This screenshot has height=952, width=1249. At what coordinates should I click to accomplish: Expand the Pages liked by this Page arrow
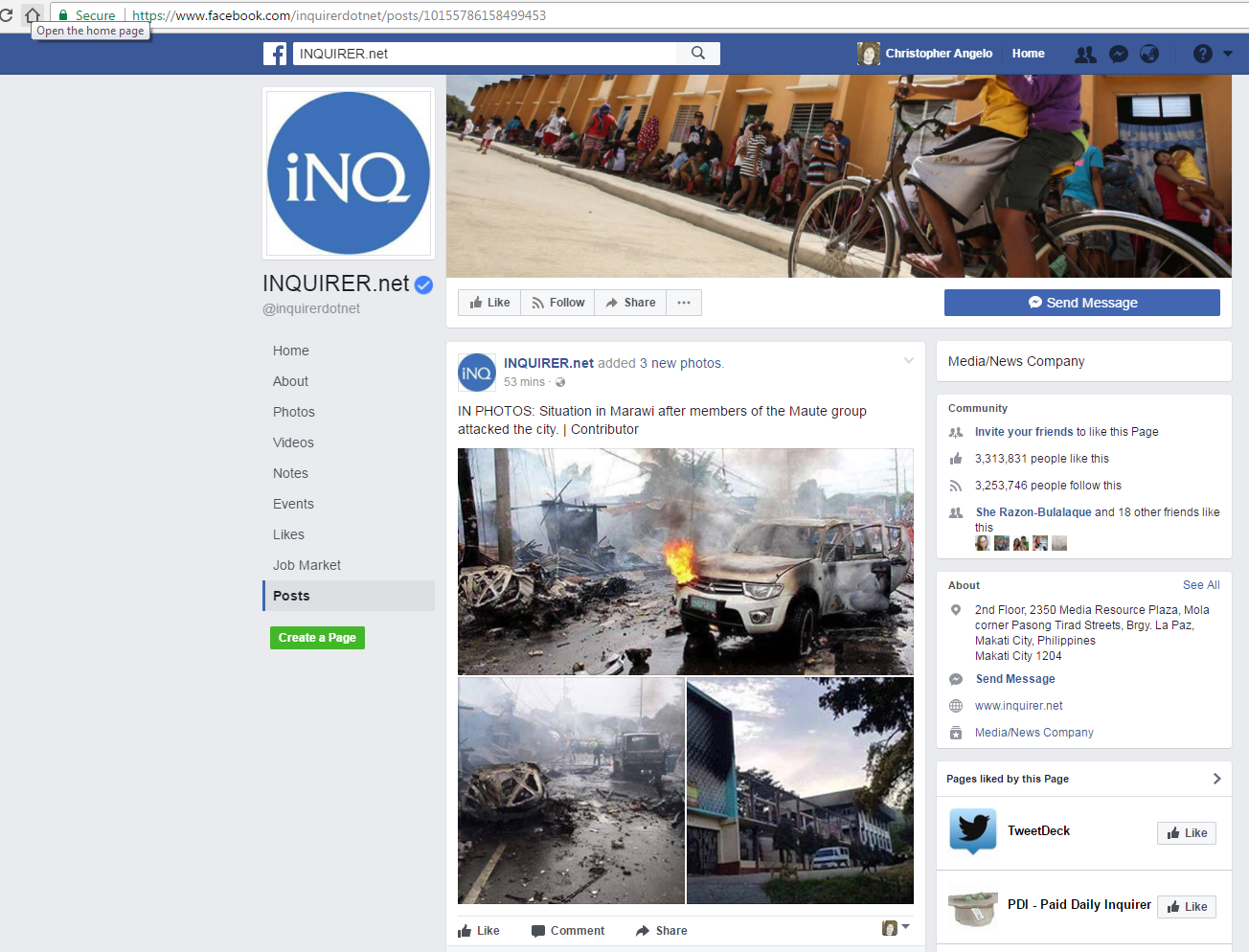[1217, 779]
